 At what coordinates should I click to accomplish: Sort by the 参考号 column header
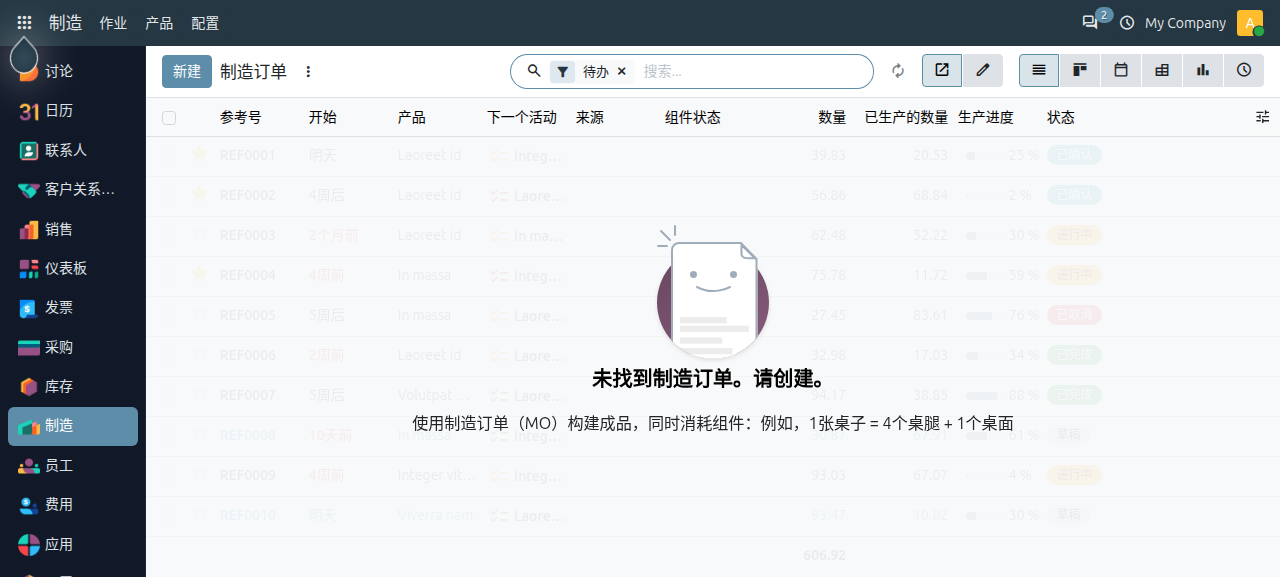241,117
